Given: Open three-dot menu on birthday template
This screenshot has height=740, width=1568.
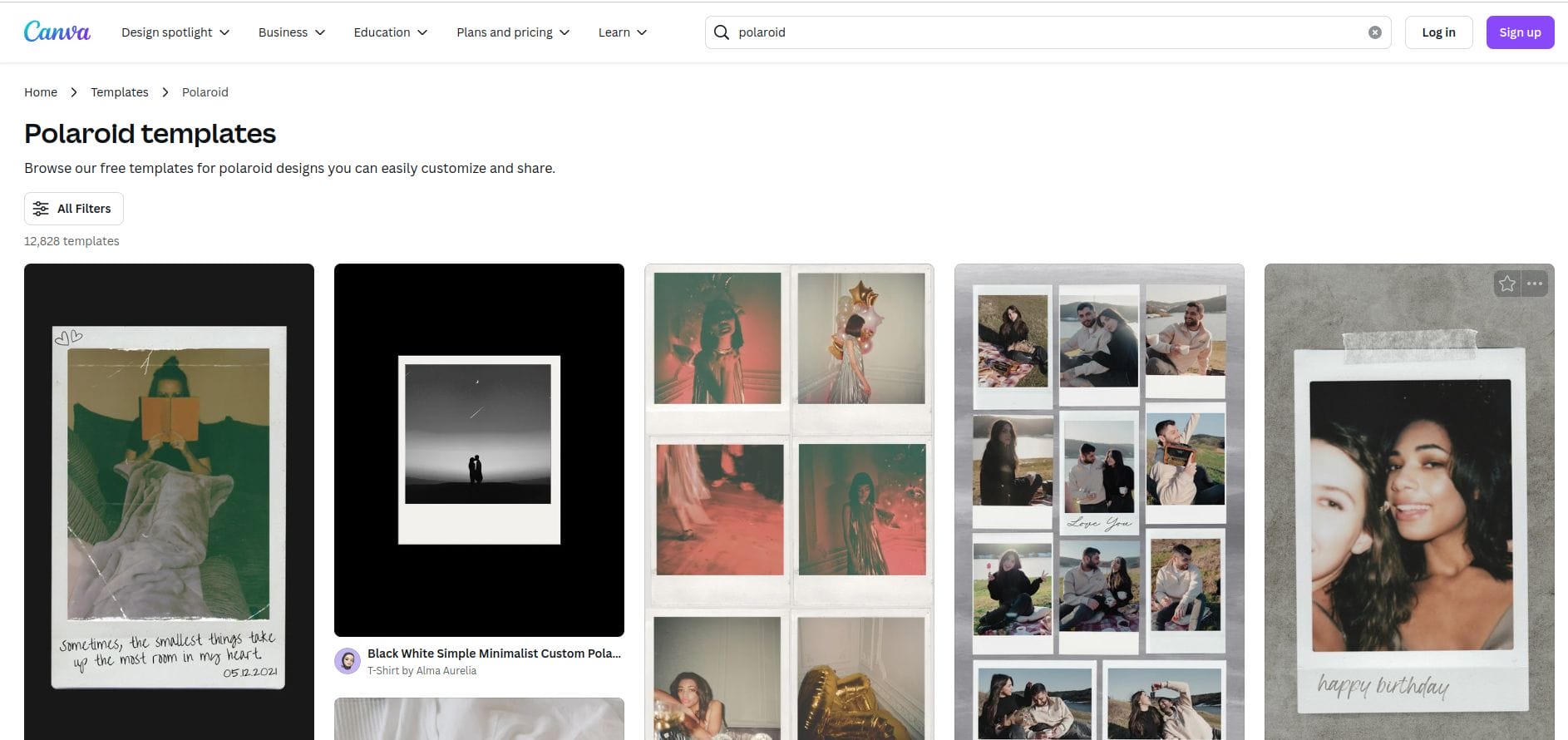Looking at the screenshot, I should (1535, 284).
